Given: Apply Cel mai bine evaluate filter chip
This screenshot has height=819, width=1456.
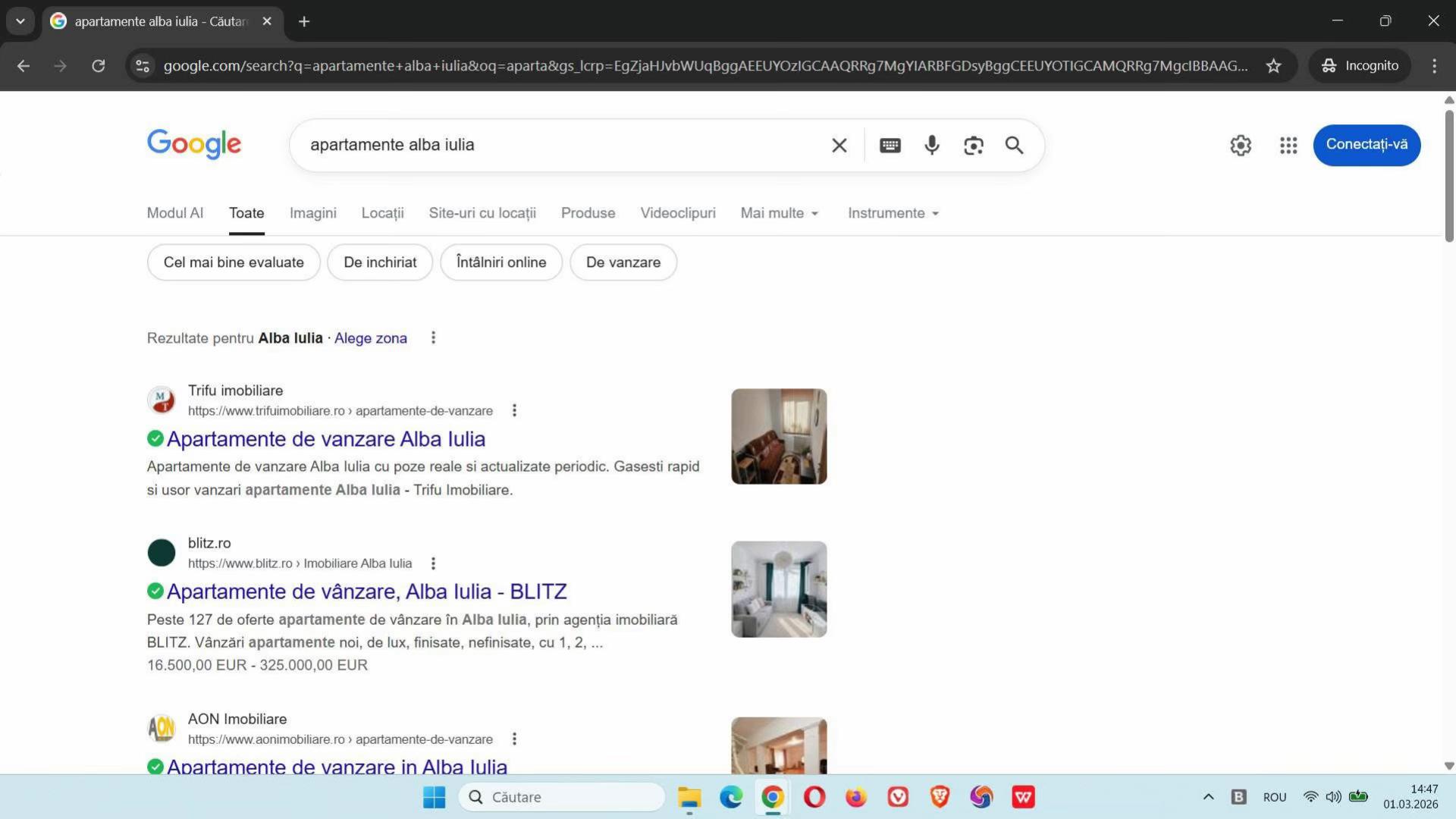Looking at the screenshot, I should coord(234,262).
